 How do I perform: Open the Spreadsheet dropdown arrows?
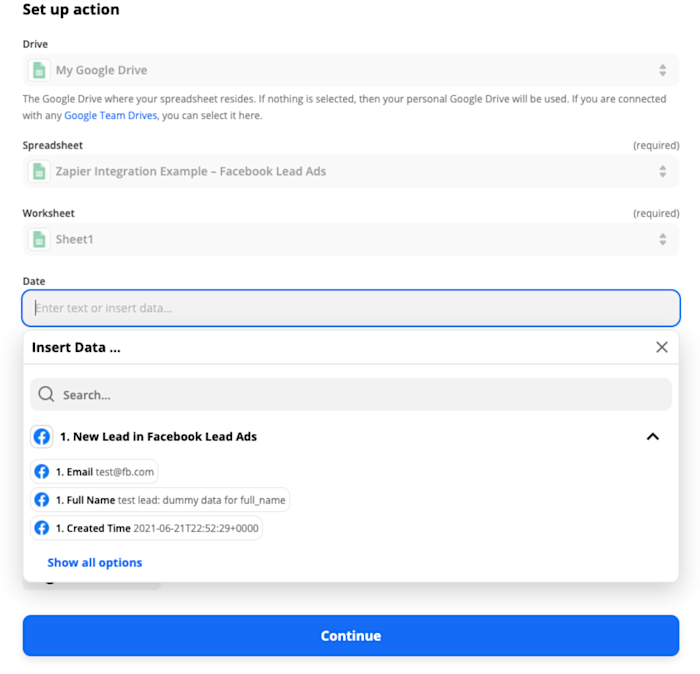pyautogui.click(x=662, y=171)
